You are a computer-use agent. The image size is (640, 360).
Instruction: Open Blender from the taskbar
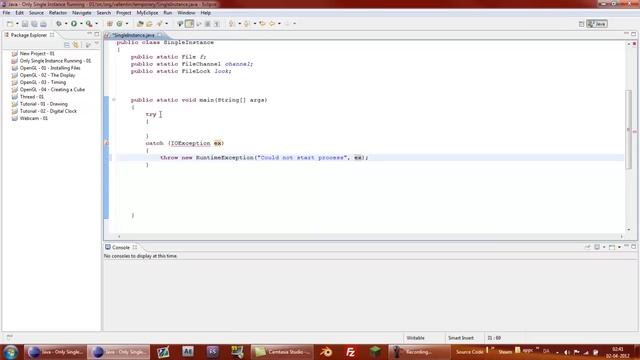coord(326,352)
